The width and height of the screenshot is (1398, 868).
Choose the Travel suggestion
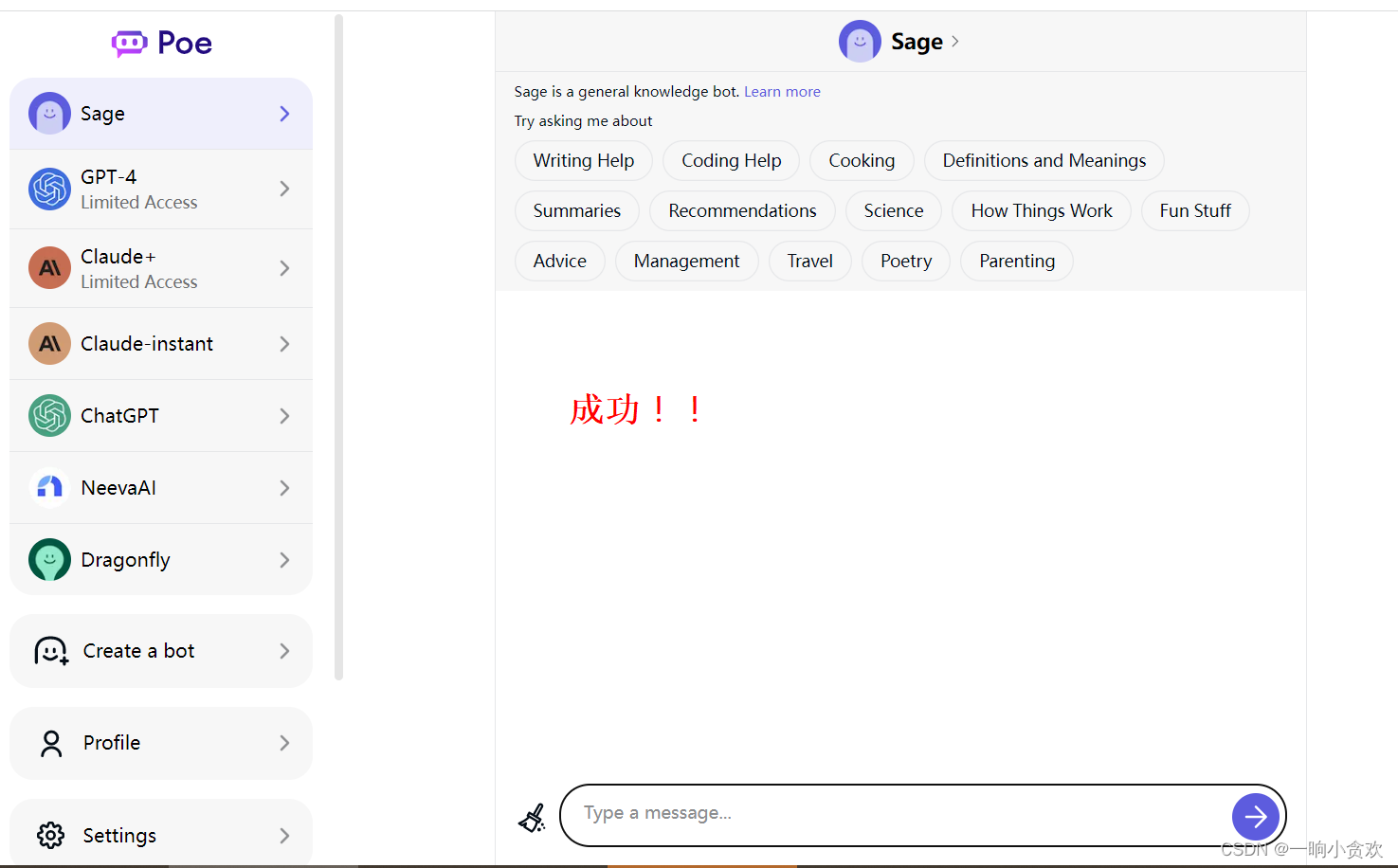click(810, 262)
